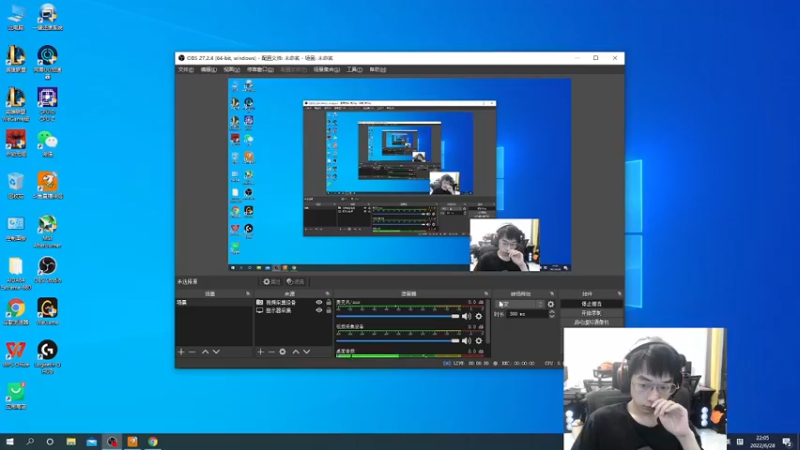
Task: Pop out the Scene Transitions dock panel
Action: pos(552,294)
